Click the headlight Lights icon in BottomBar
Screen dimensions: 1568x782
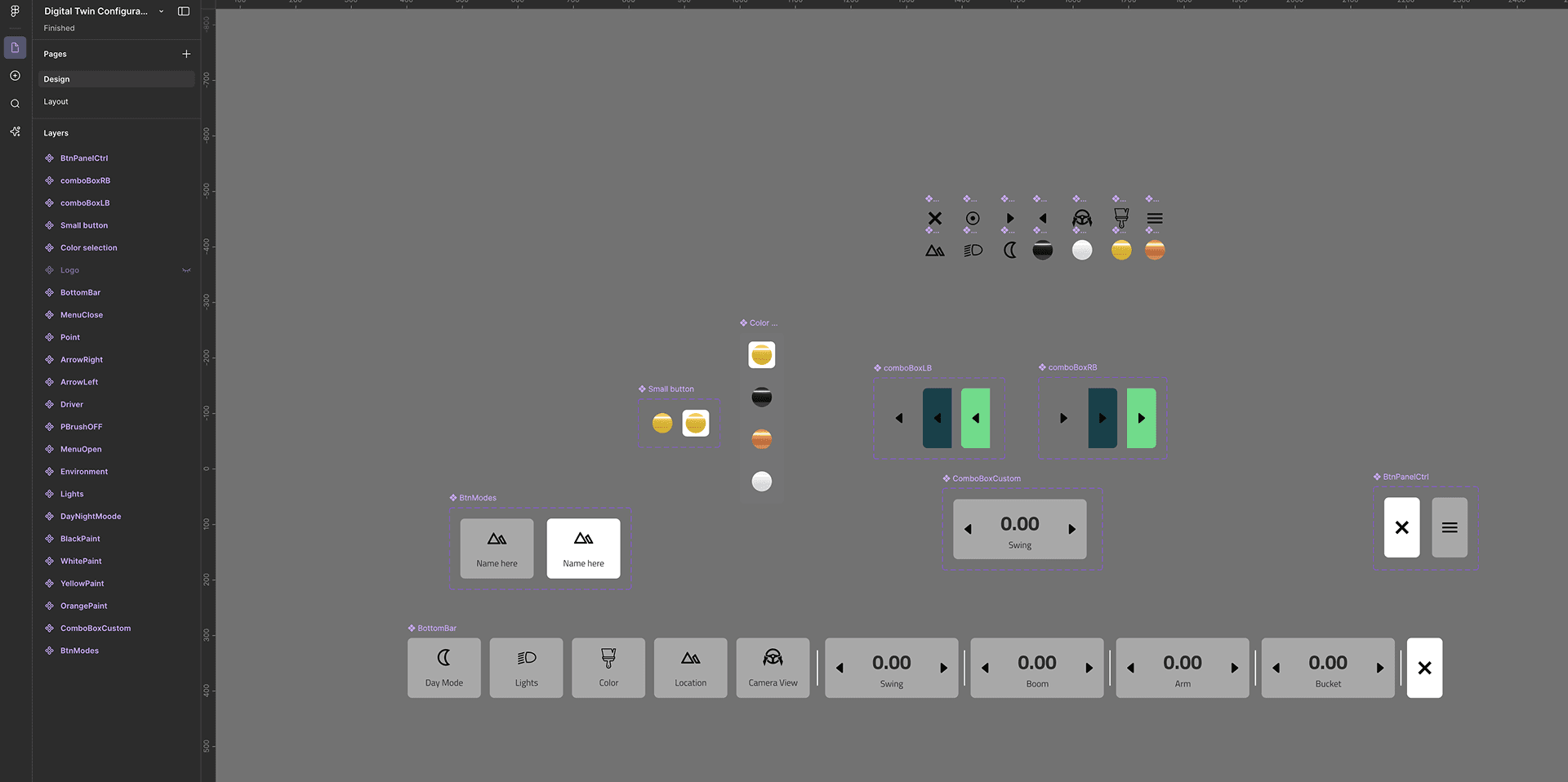526,668
